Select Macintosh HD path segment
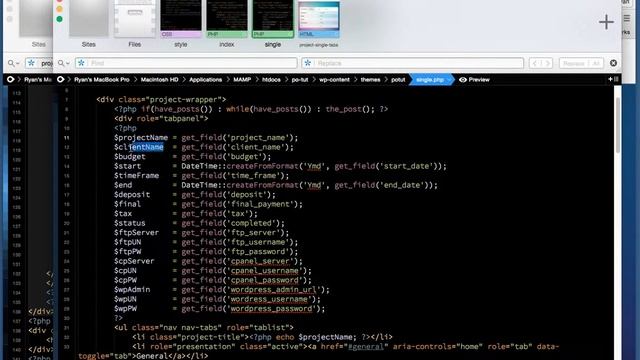 click(160, 80)
